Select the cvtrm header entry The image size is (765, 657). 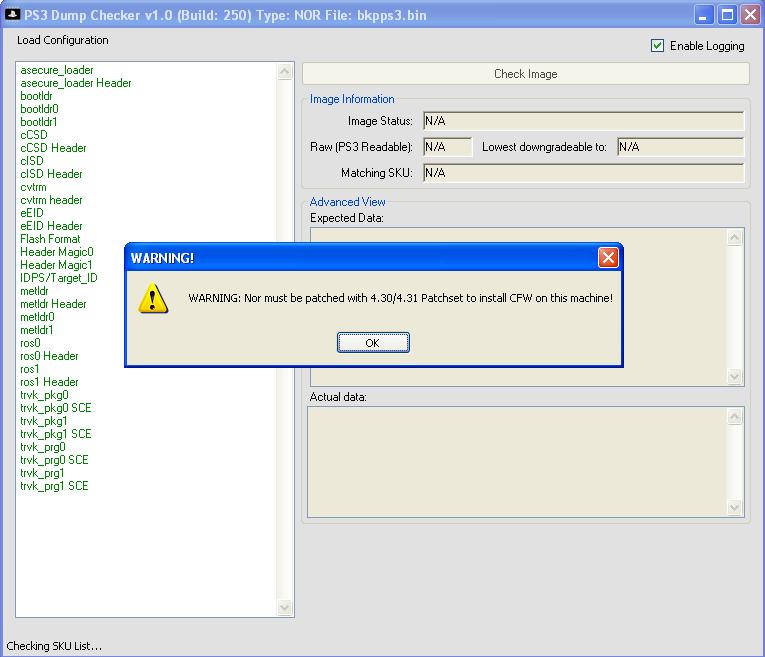click(x=51, y=200)
